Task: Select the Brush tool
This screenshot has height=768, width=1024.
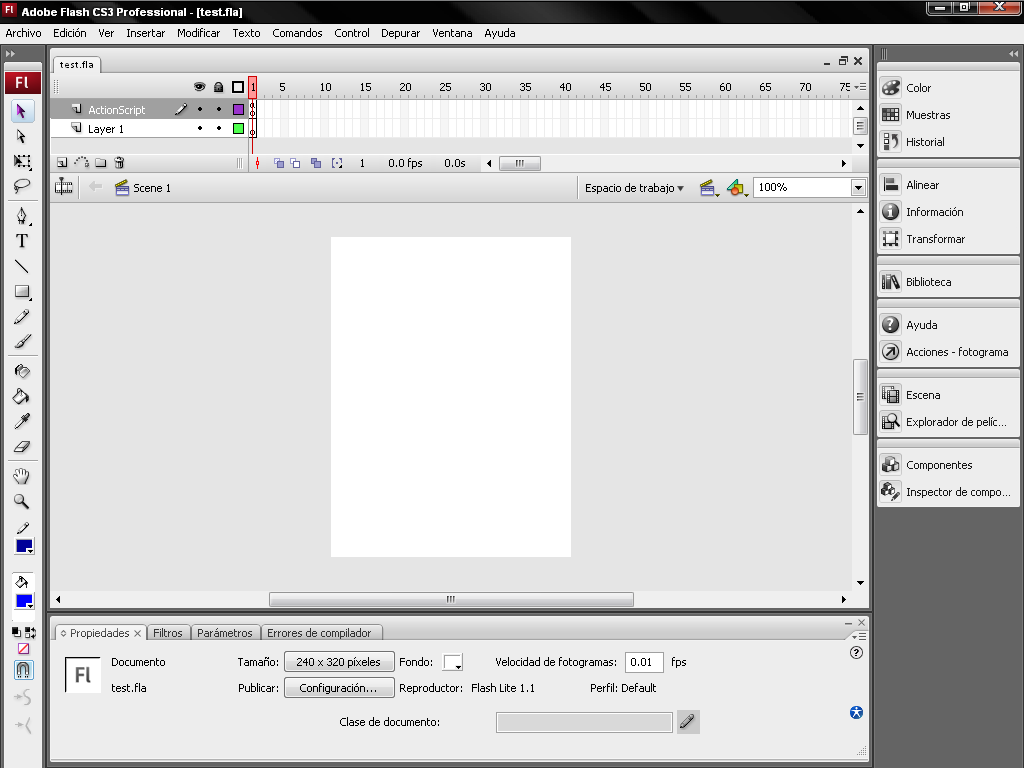Action: pyautogui.click(x=22, y=342)
